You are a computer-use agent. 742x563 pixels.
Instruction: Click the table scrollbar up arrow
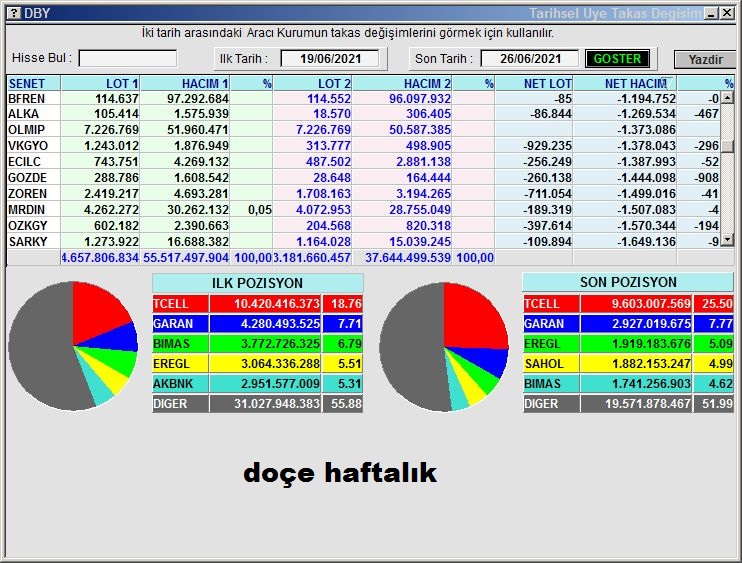coord(727,98)
